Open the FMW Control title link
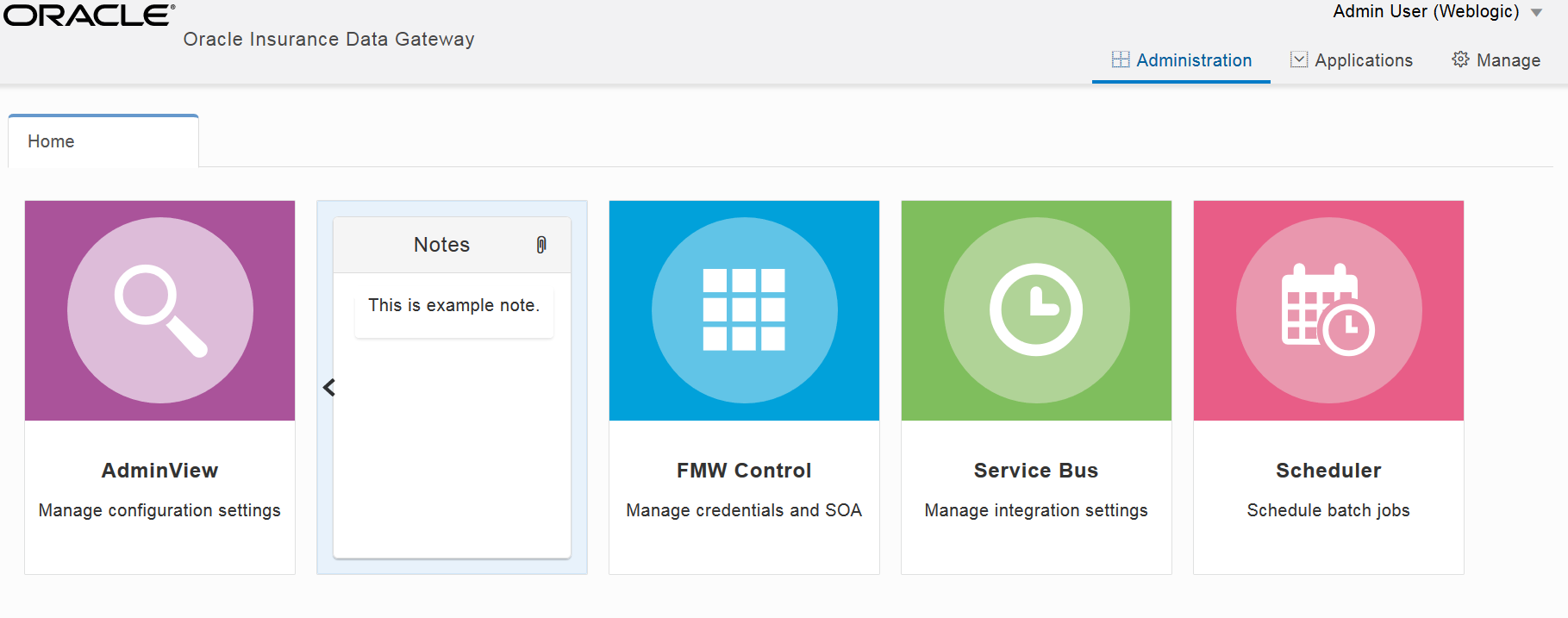This screenshot has height=618, width=1568. (744, 471)
